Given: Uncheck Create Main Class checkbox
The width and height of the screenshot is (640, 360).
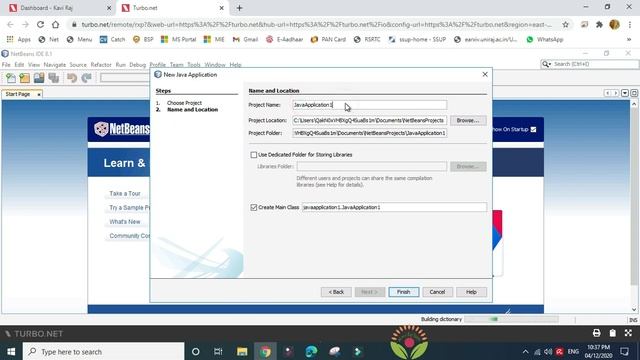Looking at the screenshot, I should 253,207.
